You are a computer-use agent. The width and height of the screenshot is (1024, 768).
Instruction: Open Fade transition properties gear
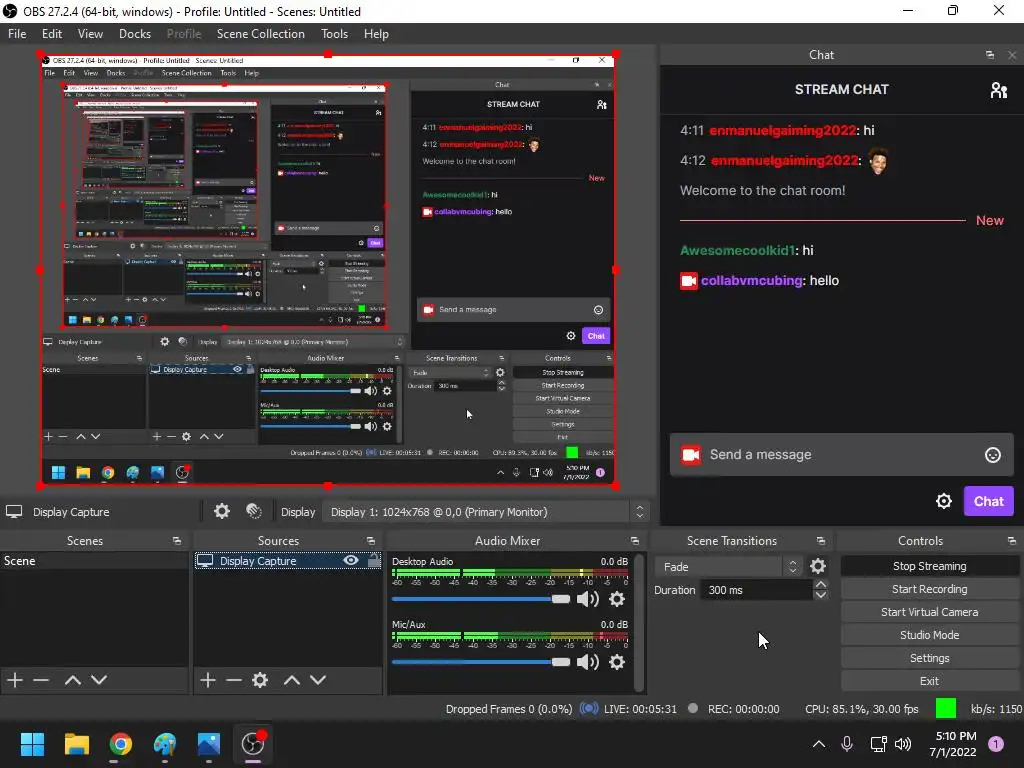coord(818,566)
